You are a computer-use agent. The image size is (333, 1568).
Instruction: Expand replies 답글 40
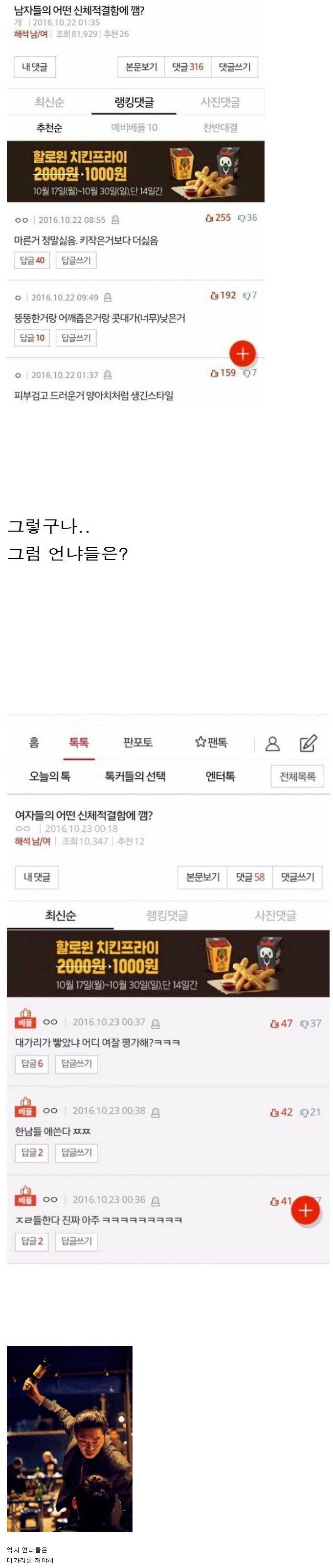point(32,260)
